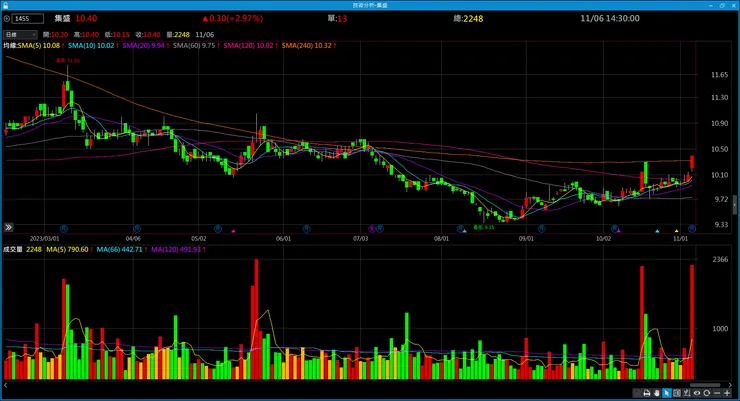
Task: Click the circled plus icon beside the stock code
Action: click(7, 18)
